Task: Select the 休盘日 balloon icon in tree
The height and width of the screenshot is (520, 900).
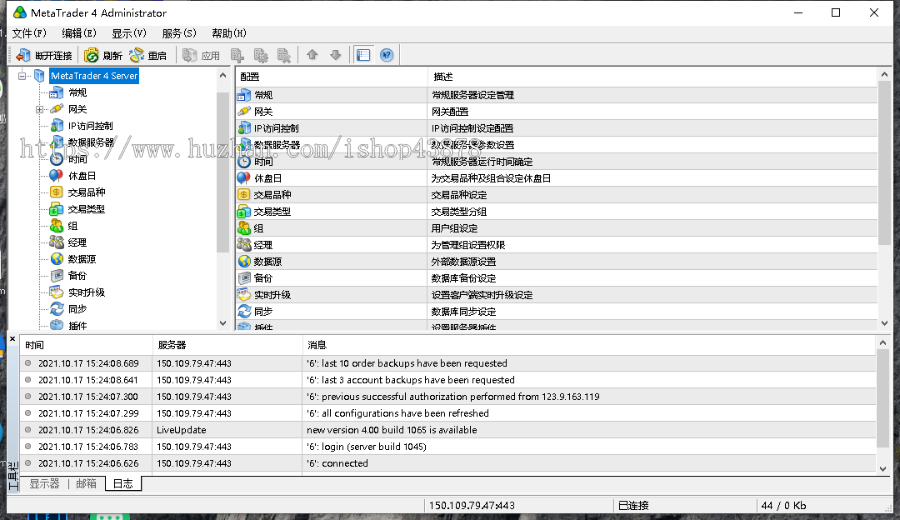Action: tap(56, 176)
